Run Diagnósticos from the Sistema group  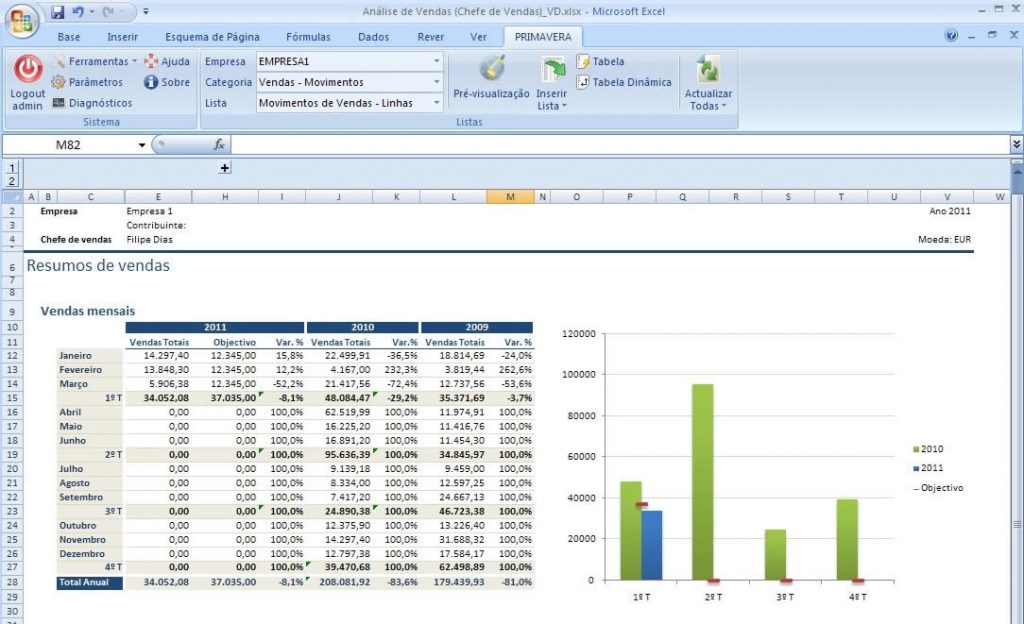95,102
